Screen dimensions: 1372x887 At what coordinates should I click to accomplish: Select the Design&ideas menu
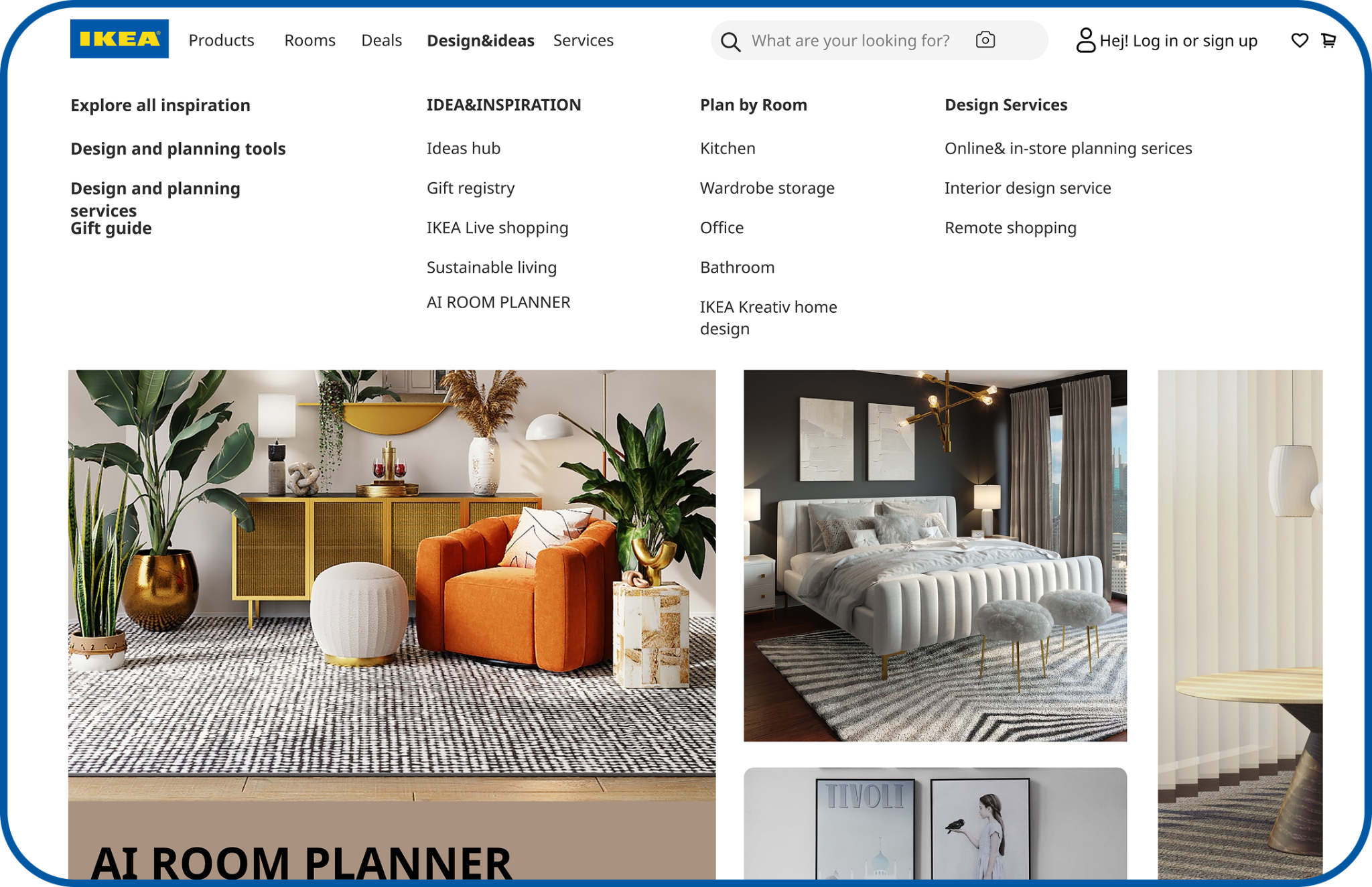coord(480,41)
